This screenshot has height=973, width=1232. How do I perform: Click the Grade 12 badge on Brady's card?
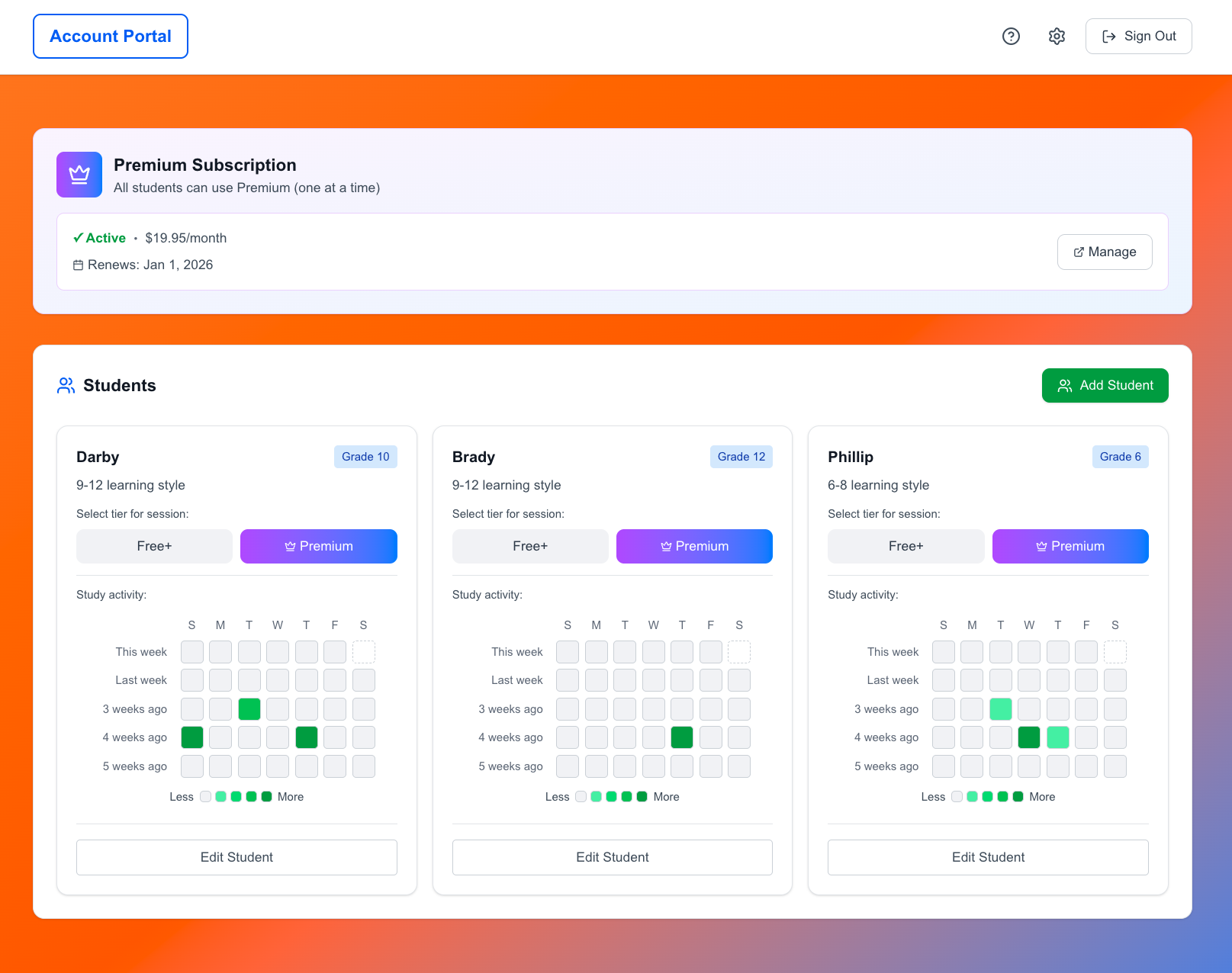tap(741, 456)
